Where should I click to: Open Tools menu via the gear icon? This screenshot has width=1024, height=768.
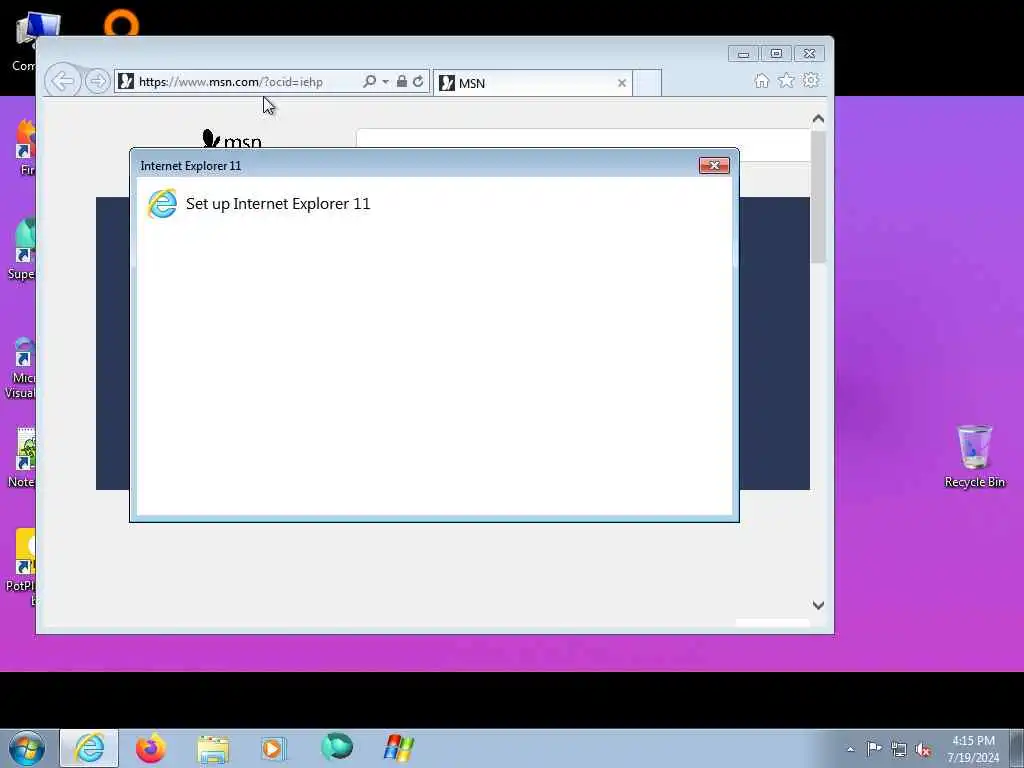coord(811,80)
